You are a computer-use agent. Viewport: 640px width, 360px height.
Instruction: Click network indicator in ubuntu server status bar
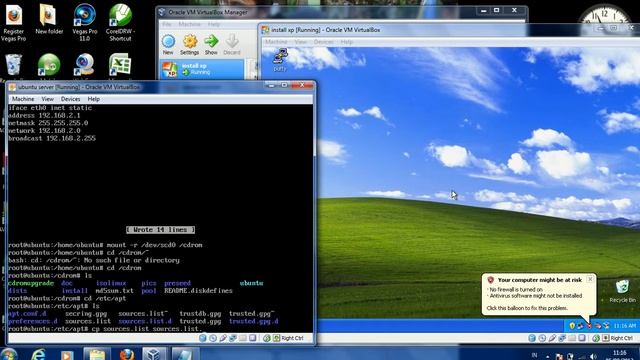click(x=233, y=338)
